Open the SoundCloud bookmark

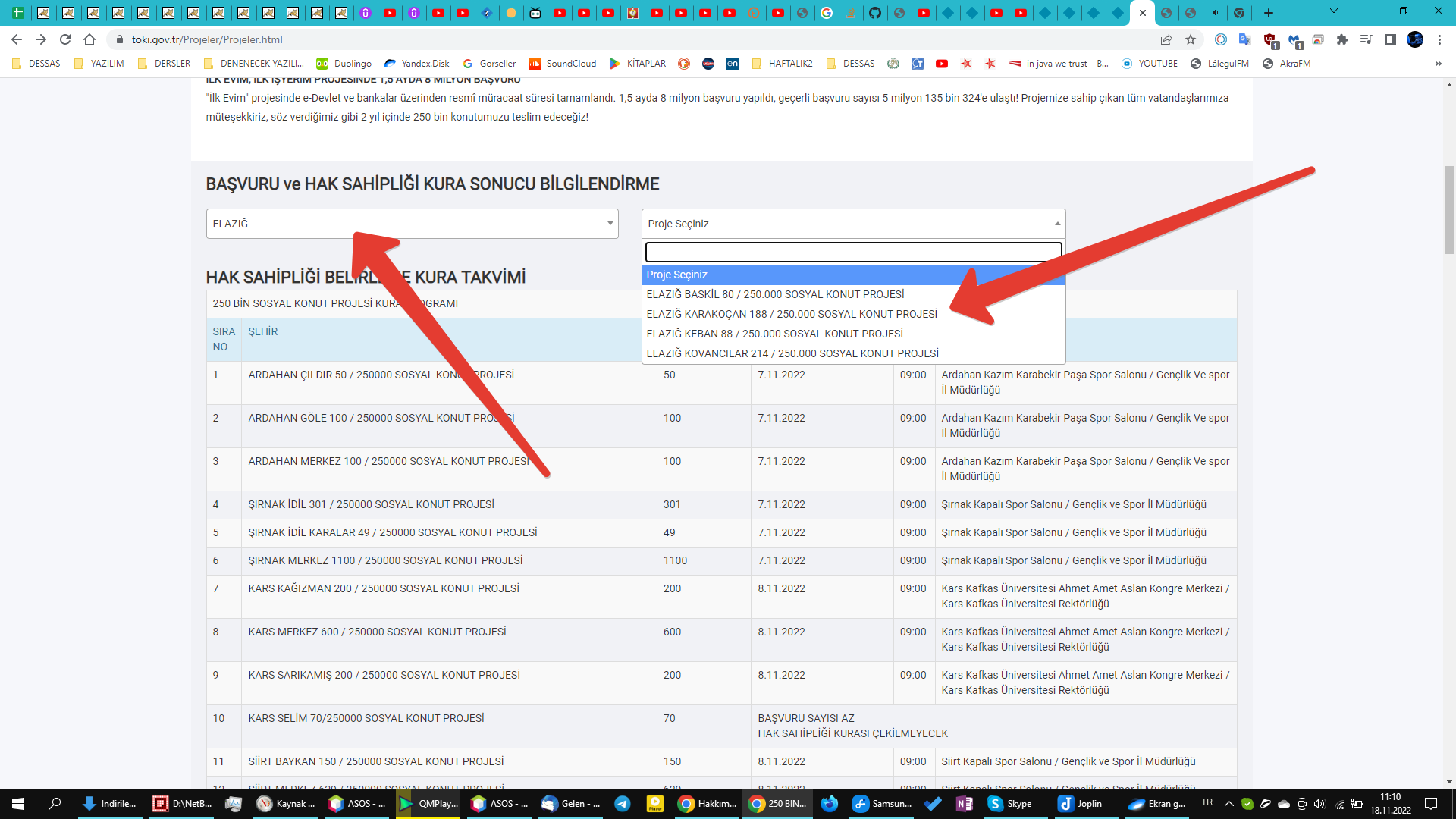563,64
